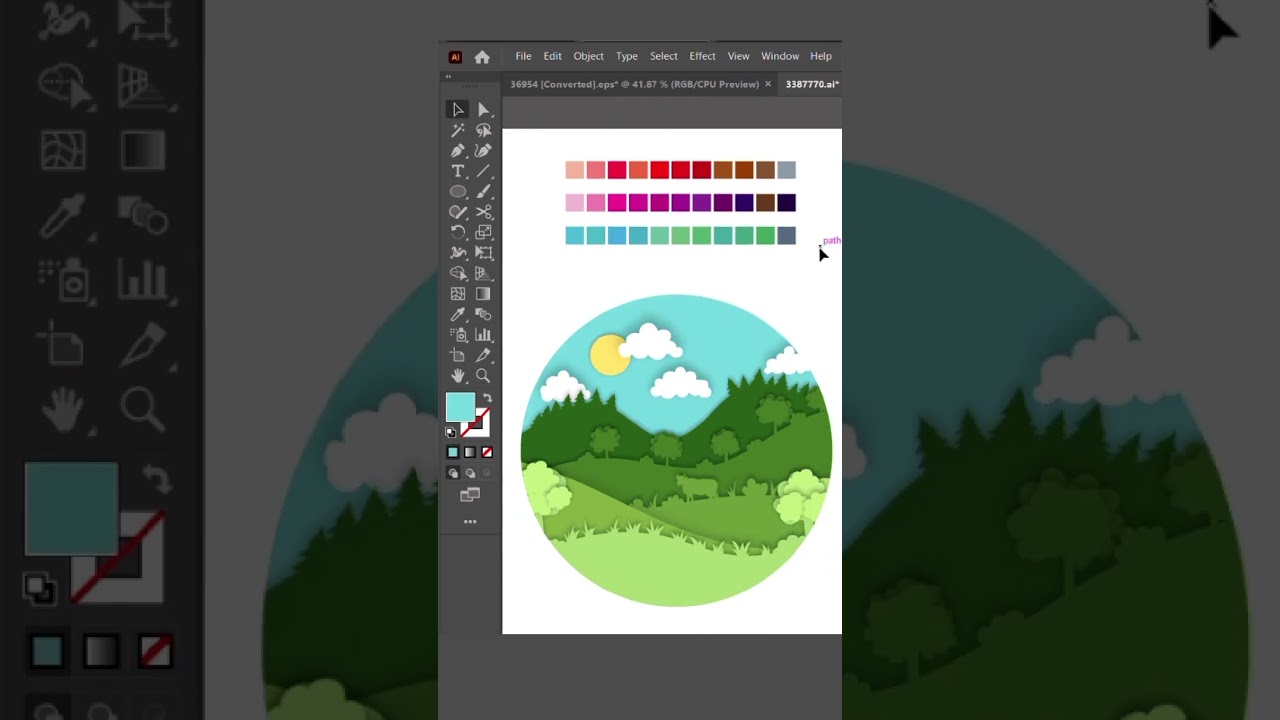Screen dimensions: 1280x720
Task: Collapse the toolbar with double-arrow
Action: coord(448,77)
